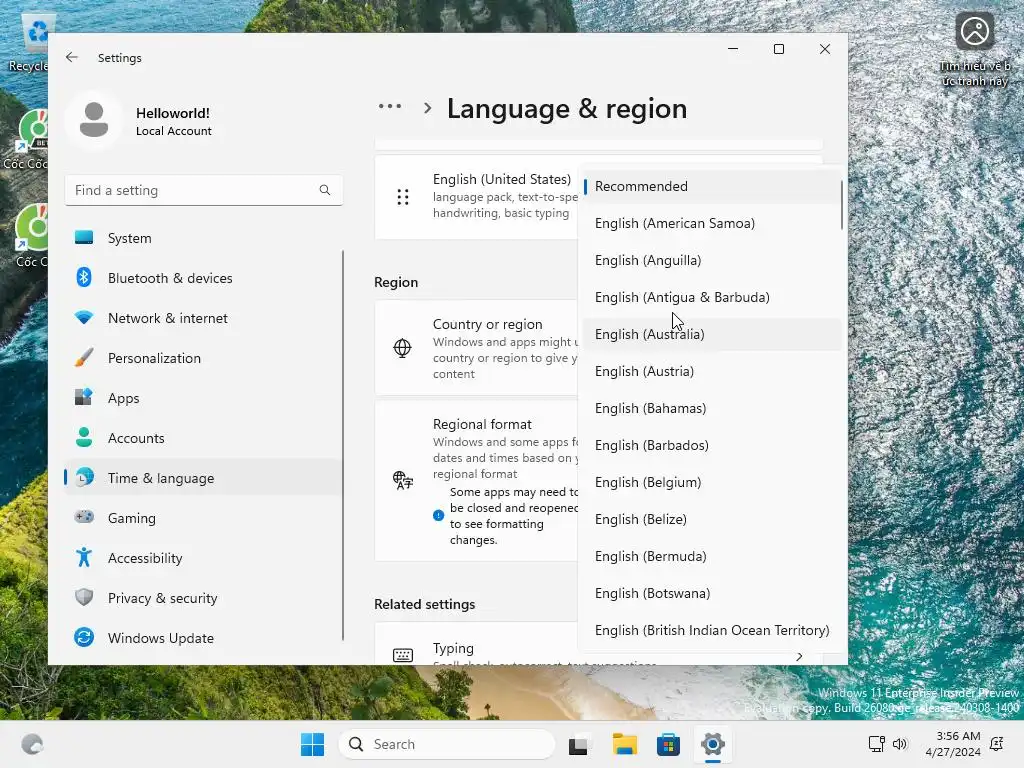Open Microsoft Store from taskbar
Image resolution: width=1024 pixels, height=768 pixels.
(x=668, y=744)
